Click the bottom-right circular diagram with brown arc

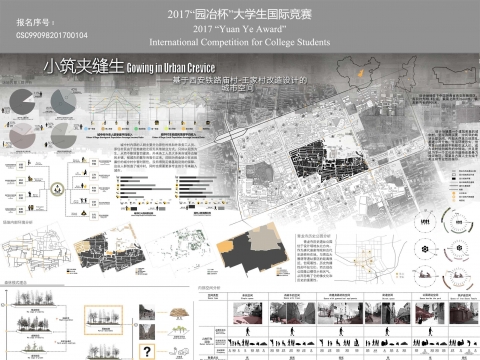coord(459,277)
